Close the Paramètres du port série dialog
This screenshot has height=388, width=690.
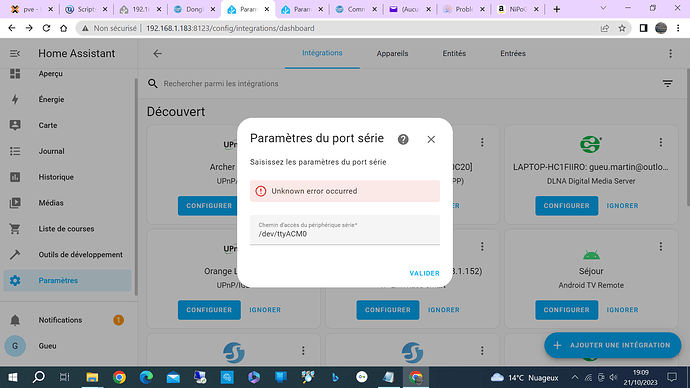click(431, 139)
